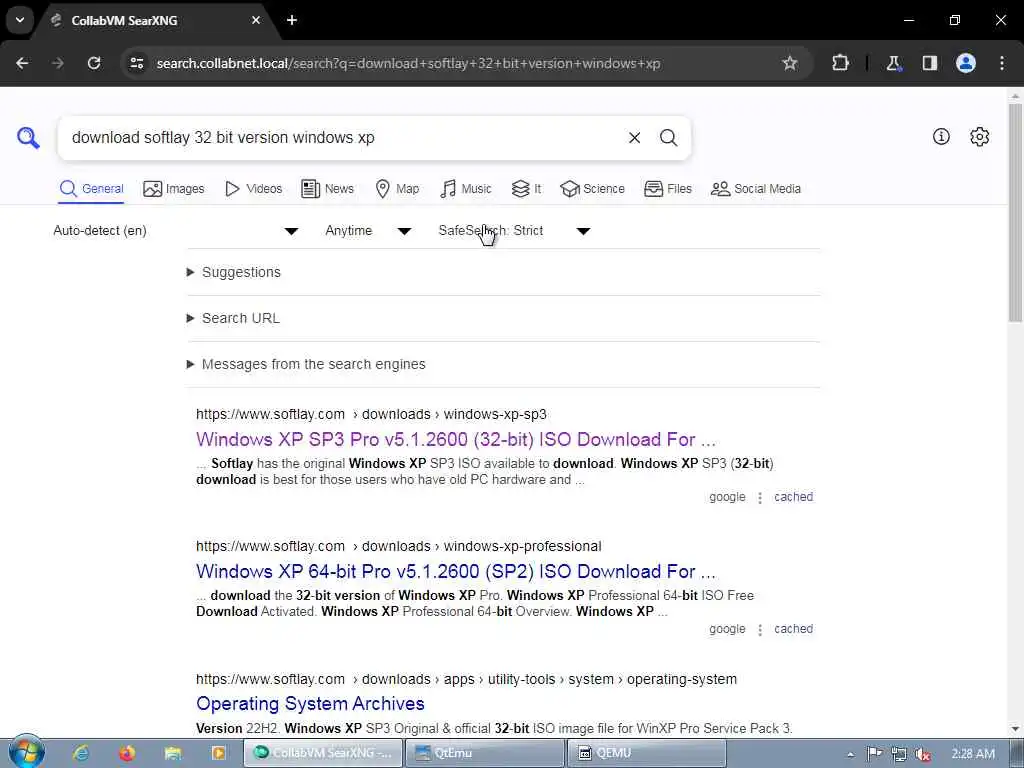This screenshot has height=768, width=1024.
Task: Switch to Social Media category
Action: click(756, 189)
